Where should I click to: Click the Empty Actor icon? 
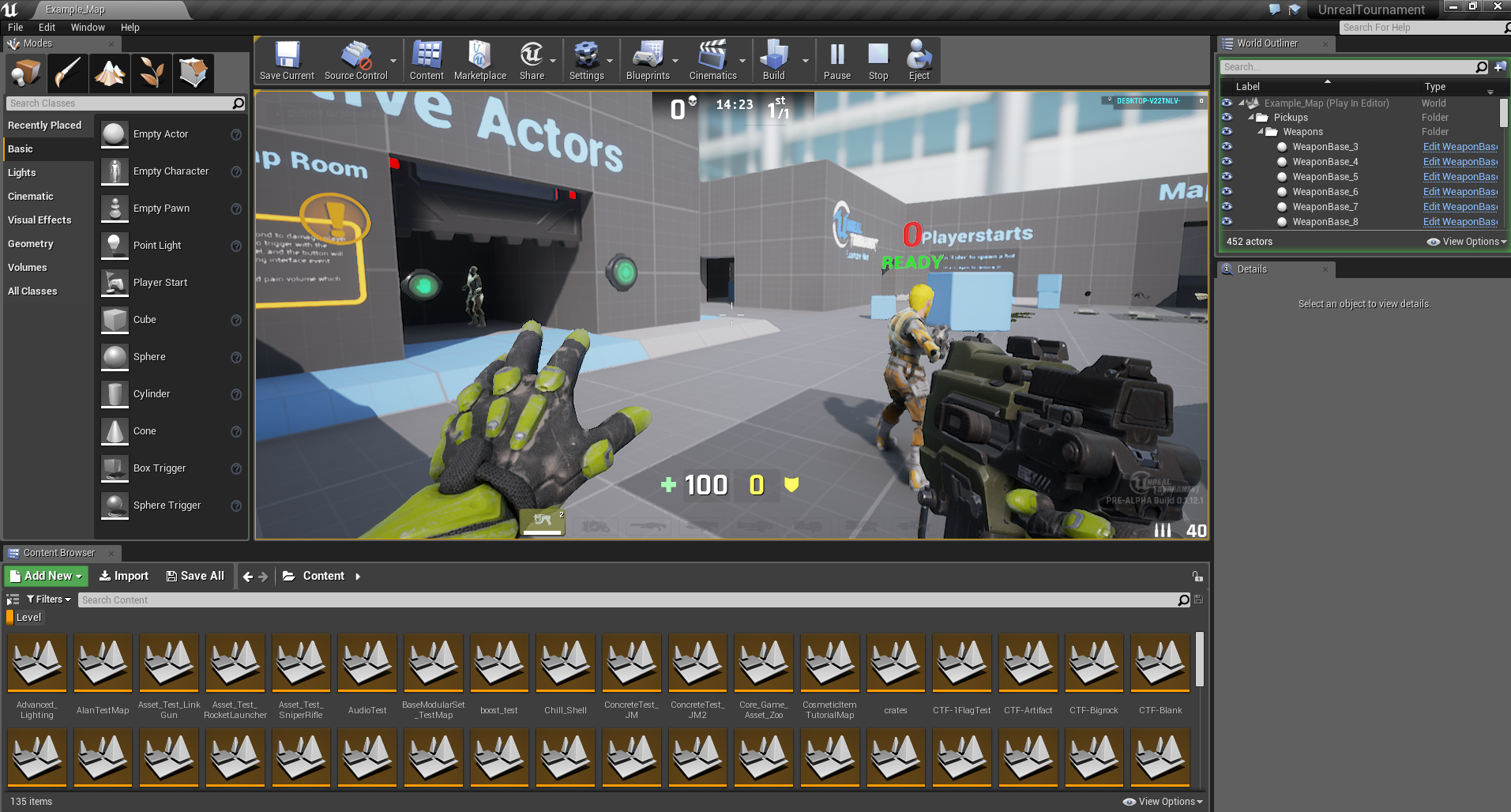coord(115,134)
